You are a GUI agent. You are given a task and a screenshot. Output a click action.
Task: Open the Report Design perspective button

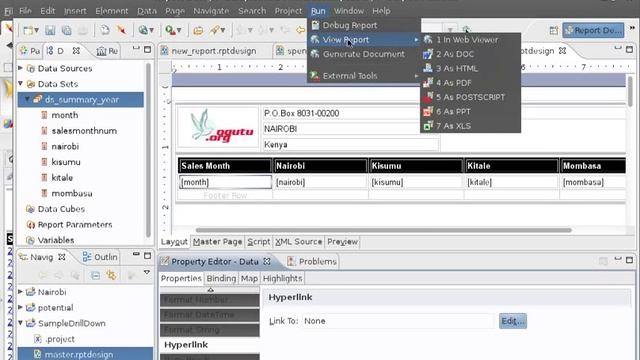pyautogui.click(x=593, y=30)
